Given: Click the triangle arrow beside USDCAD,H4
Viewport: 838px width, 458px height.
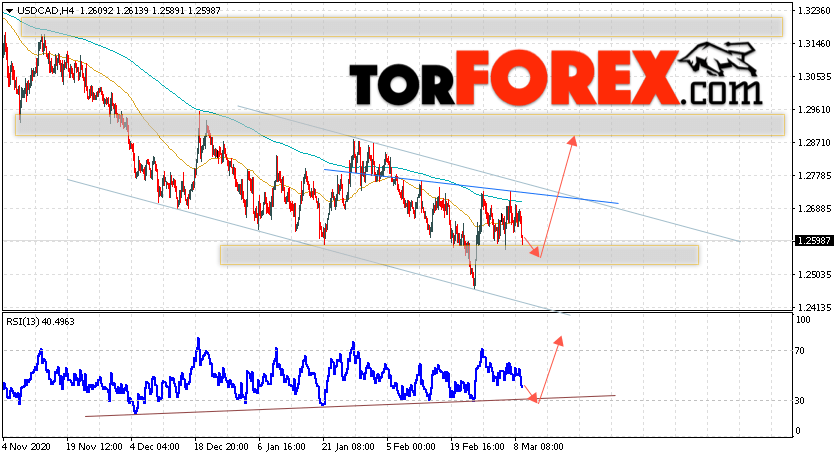Looking at the screenshot, I should point(9,11).
